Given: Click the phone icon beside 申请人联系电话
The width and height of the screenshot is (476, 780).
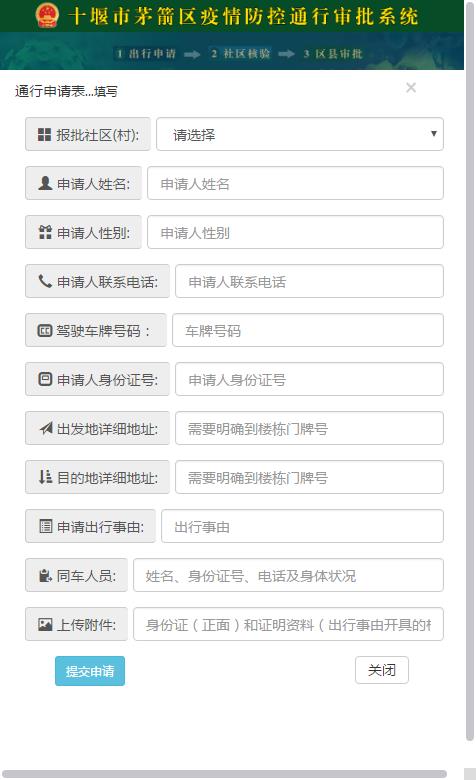Looking at the screenshot, I should [x=45, y=281].
